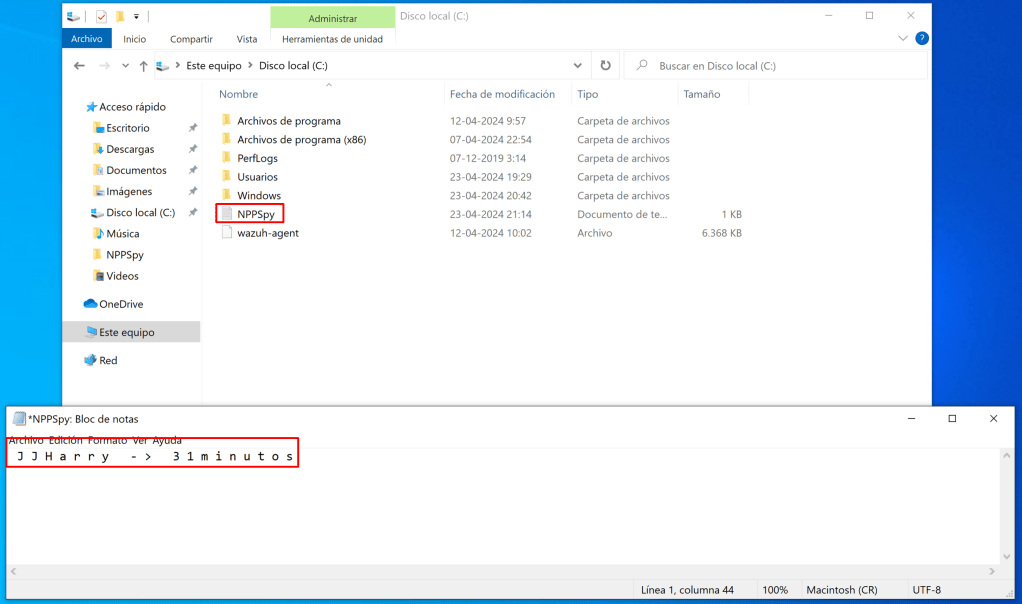1022x604 pixels.
Task: Switch to the Compartir ribbon tab
Action: (x=191, y=39)
